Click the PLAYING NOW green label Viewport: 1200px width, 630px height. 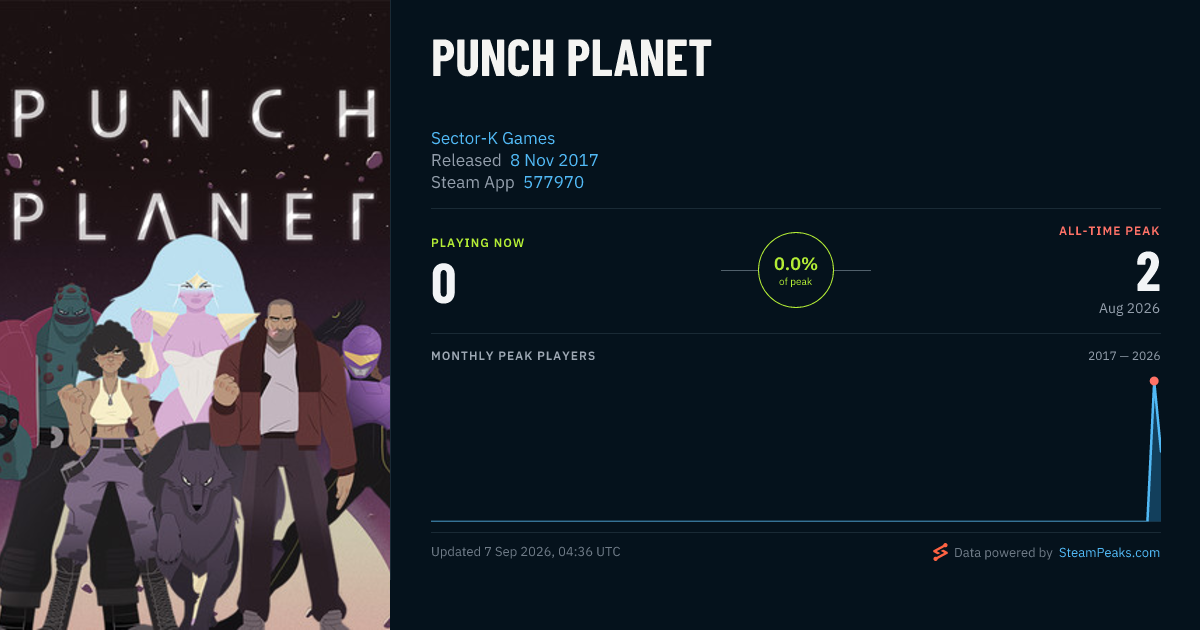coord(478,243)
